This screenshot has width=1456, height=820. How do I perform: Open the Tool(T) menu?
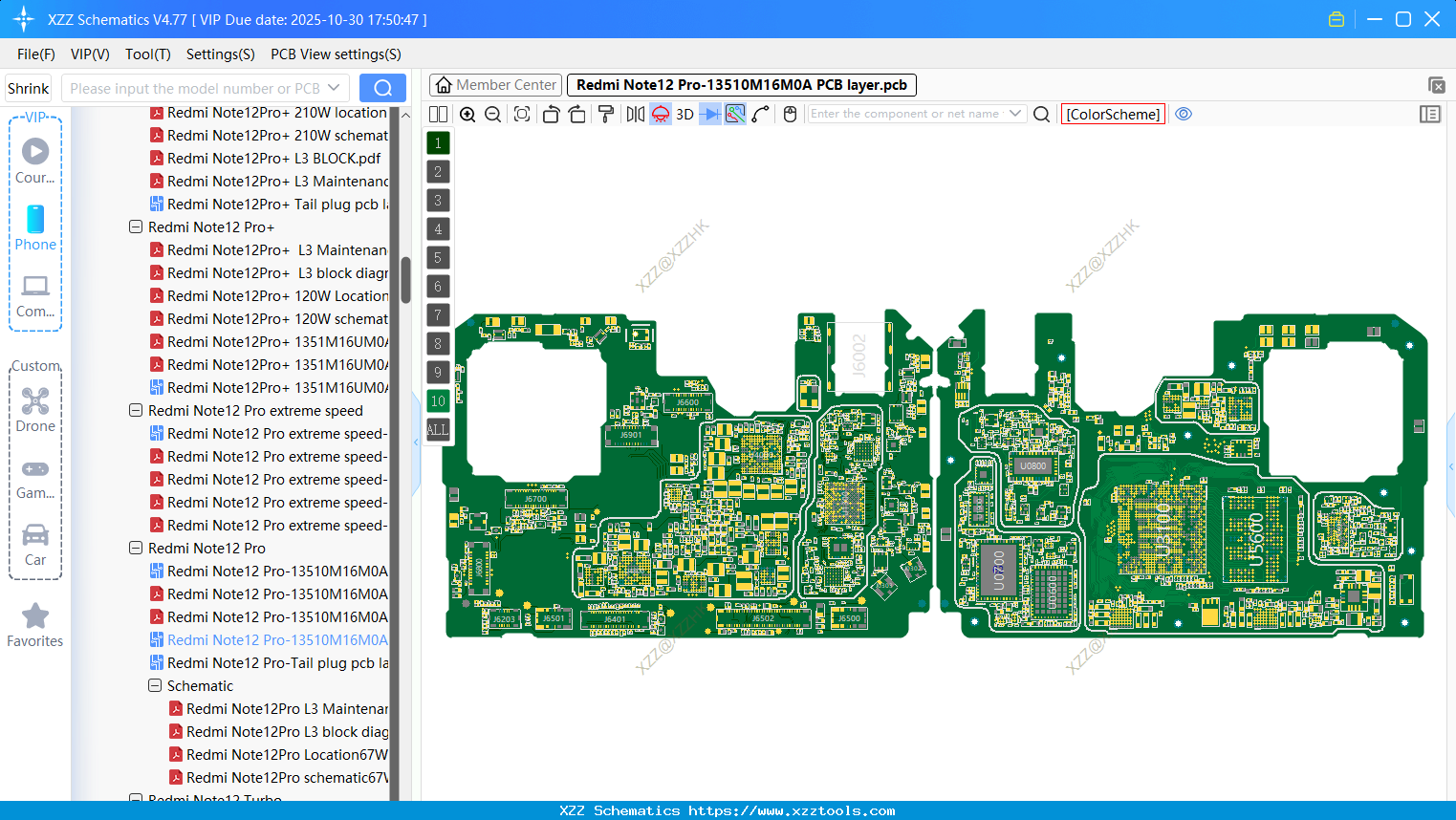147,54
